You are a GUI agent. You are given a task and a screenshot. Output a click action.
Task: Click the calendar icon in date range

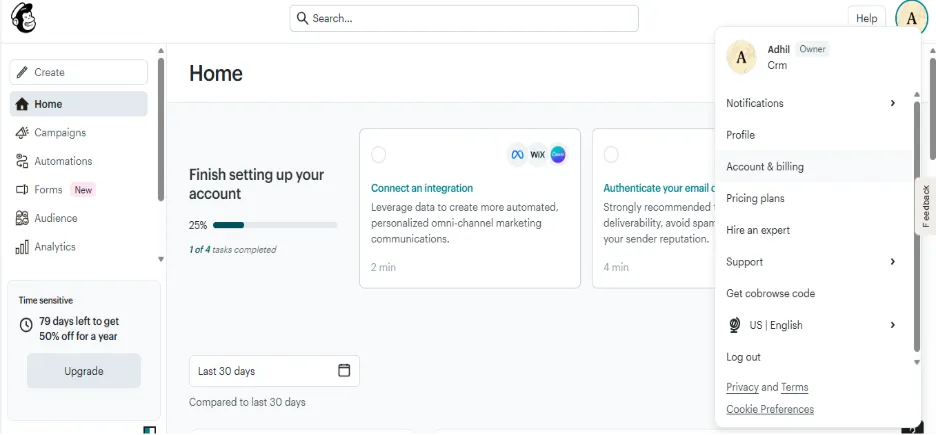pos(344,370)
